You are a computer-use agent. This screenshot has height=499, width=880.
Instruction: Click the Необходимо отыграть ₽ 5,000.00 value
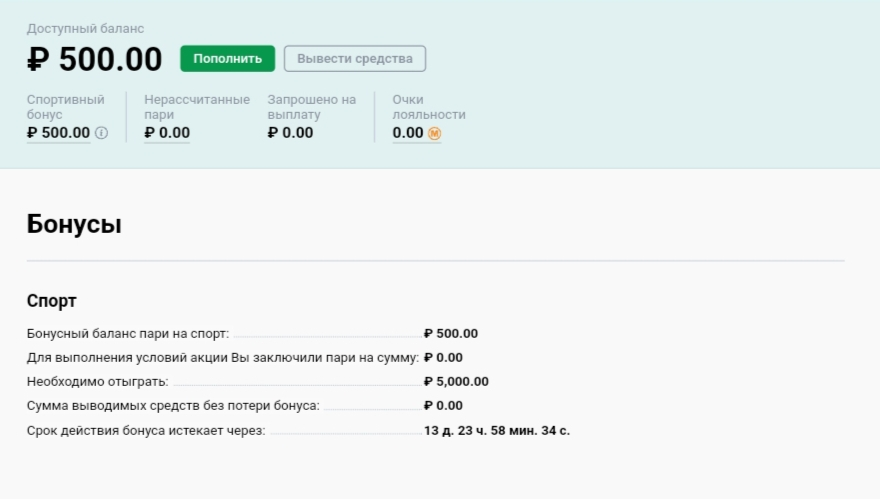(456, 382)
